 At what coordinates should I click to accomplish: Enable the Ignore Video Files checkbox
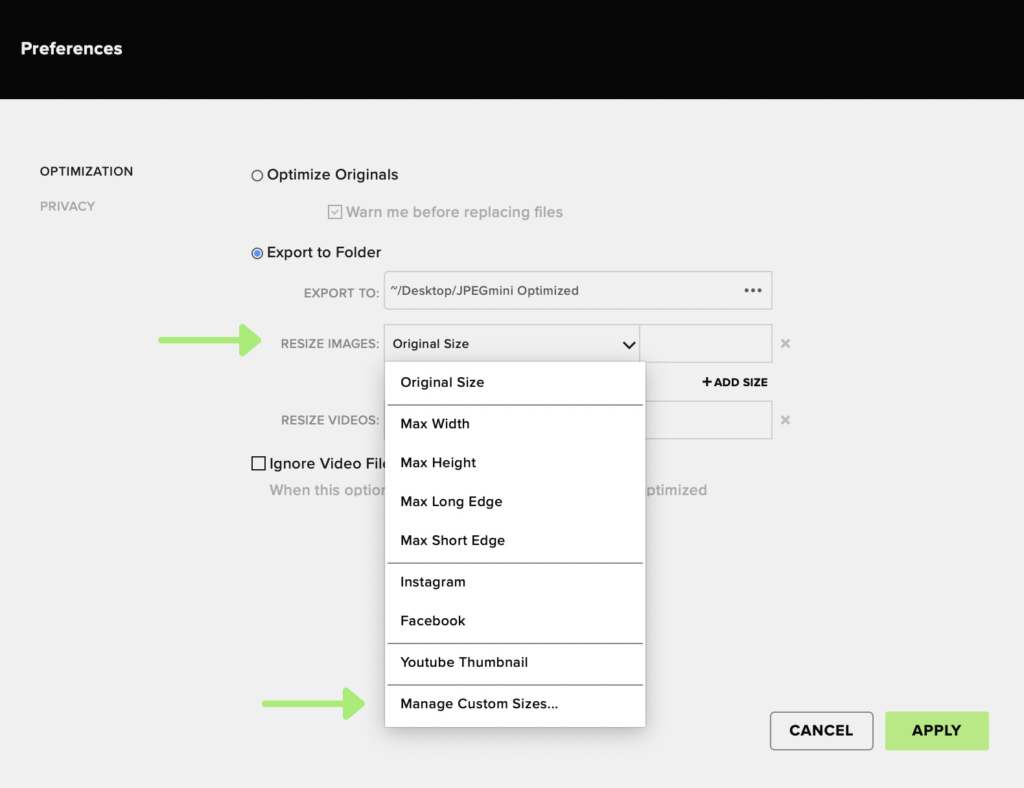pyautogui.click(x=258, y=464)
